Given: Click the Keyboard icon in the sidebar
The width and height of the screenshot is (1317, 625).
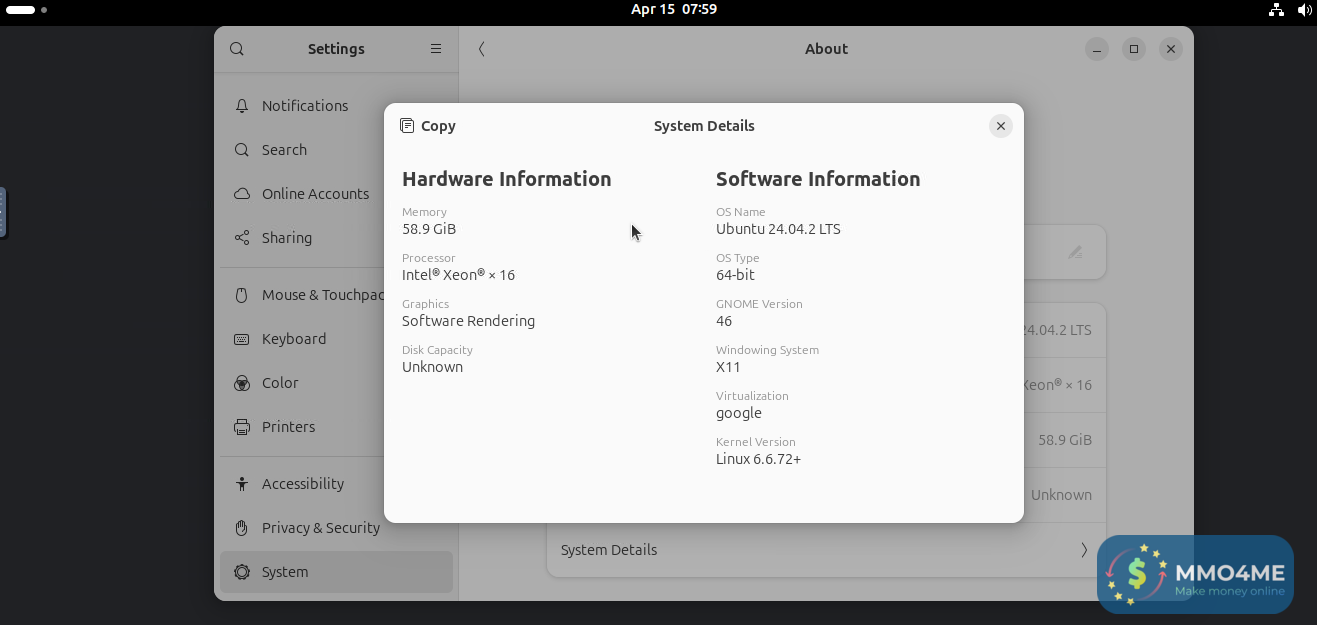Looking at the screenshot, I should tap(242, 339).
